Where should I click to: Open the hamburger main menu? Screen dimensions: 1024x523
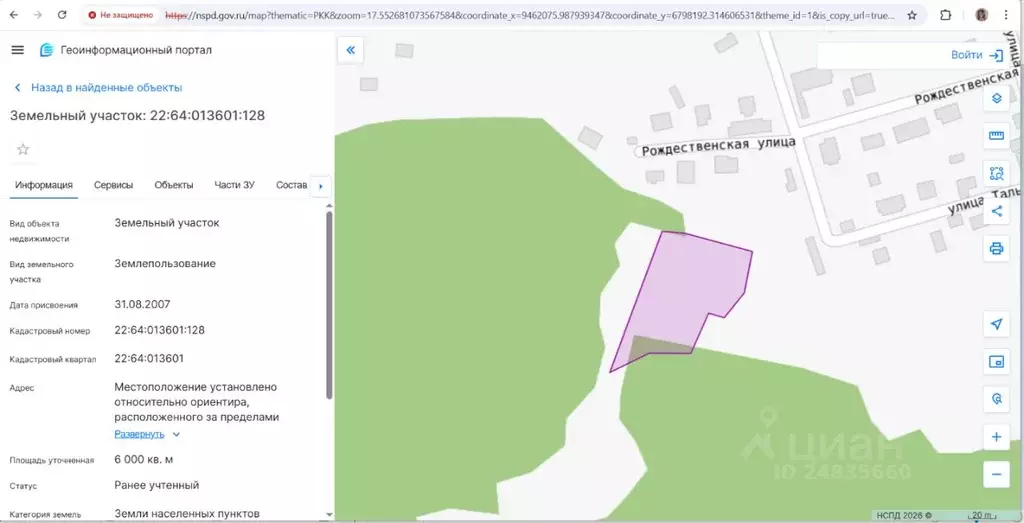17,50
